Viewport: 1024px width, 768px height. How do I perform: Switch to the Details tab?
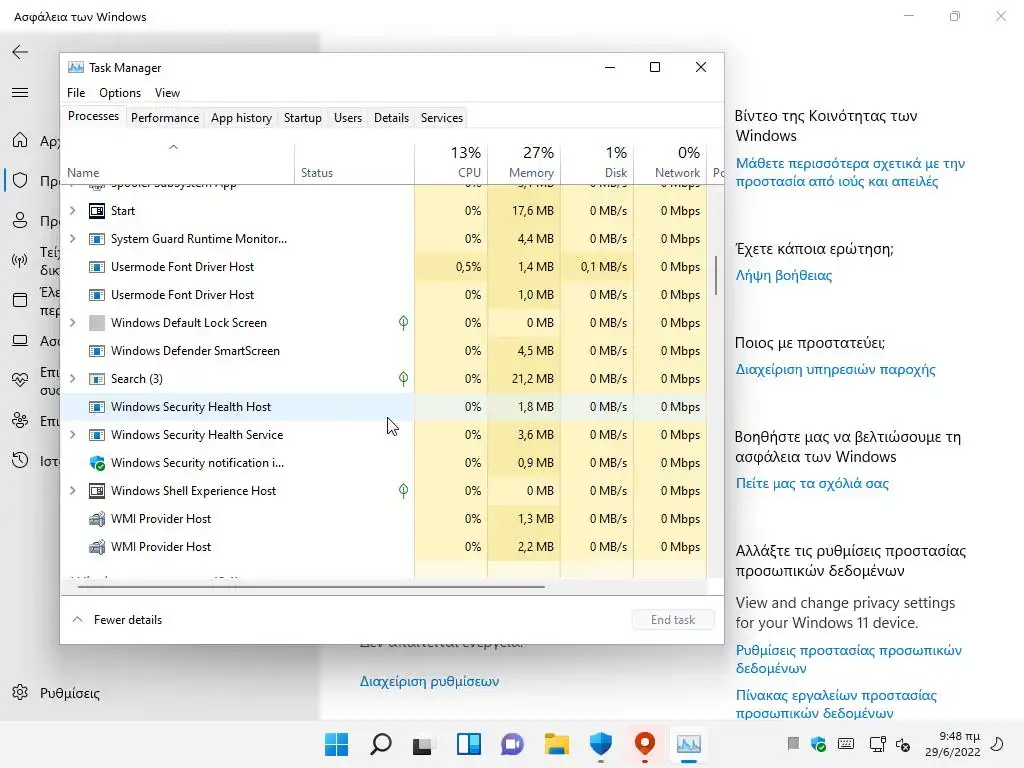[x=391, y=118]
